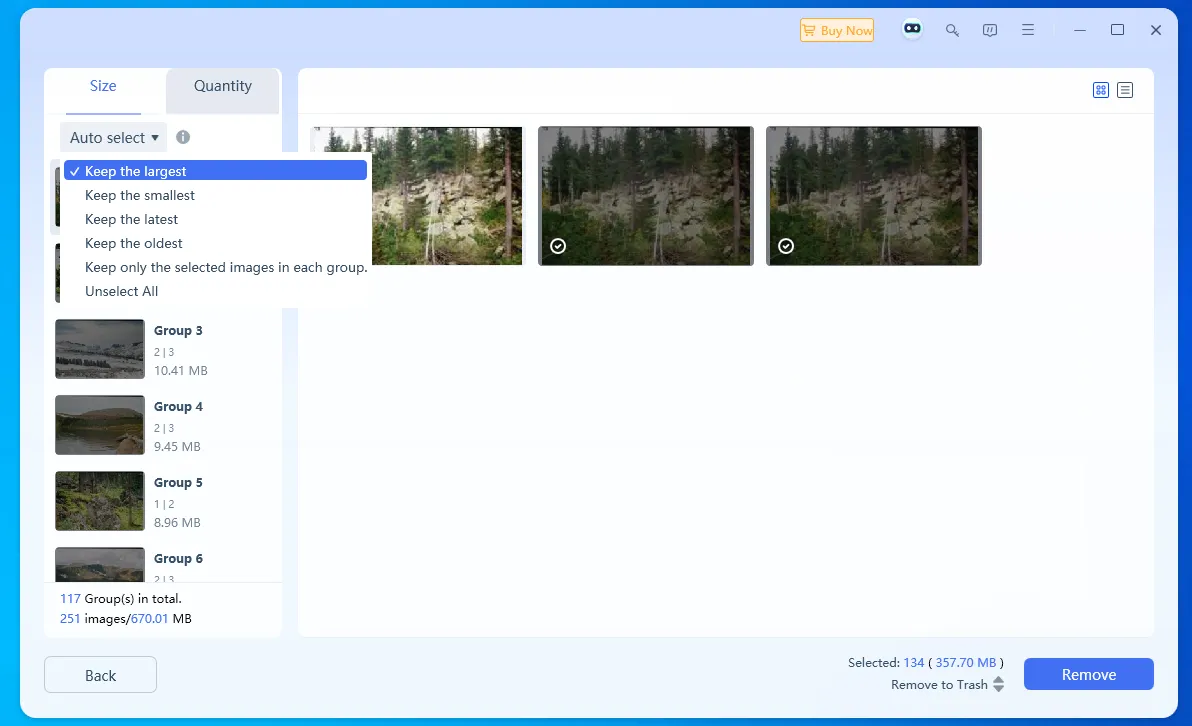Minimize the application window
The width and height of the screenshot is (1192, 726).
(1079, 30)
